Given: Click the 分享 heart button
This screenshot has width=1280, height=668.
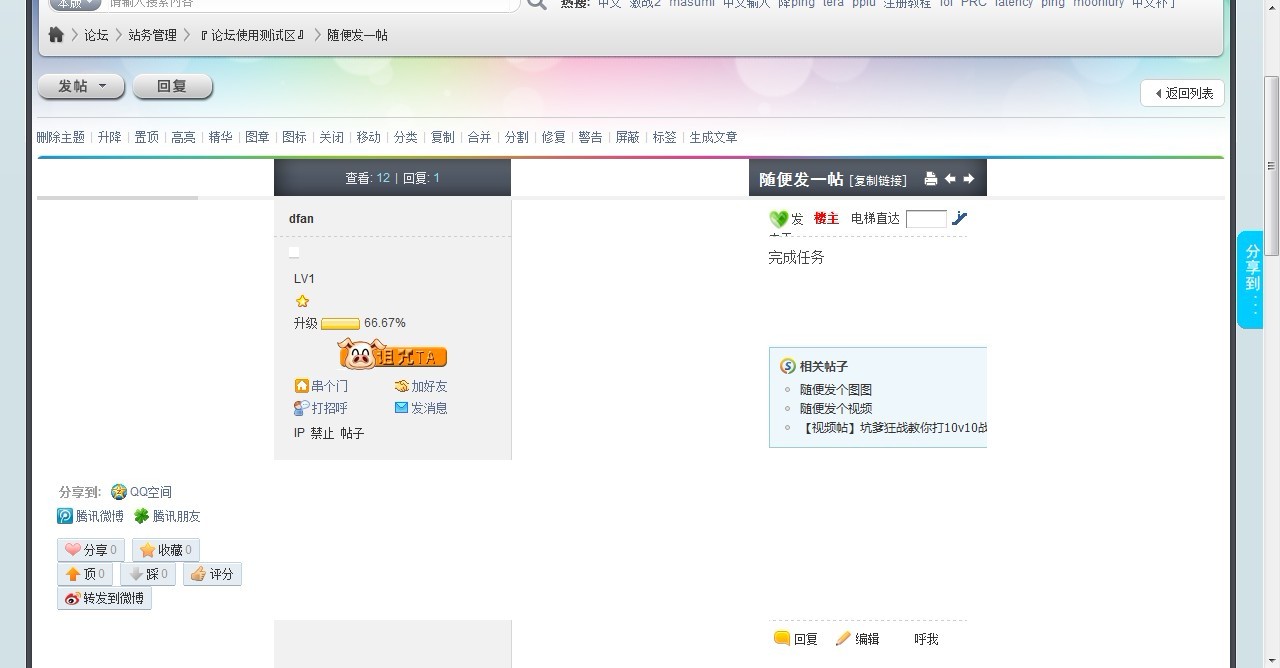Looking at the screenshot, I should [91, 550].
